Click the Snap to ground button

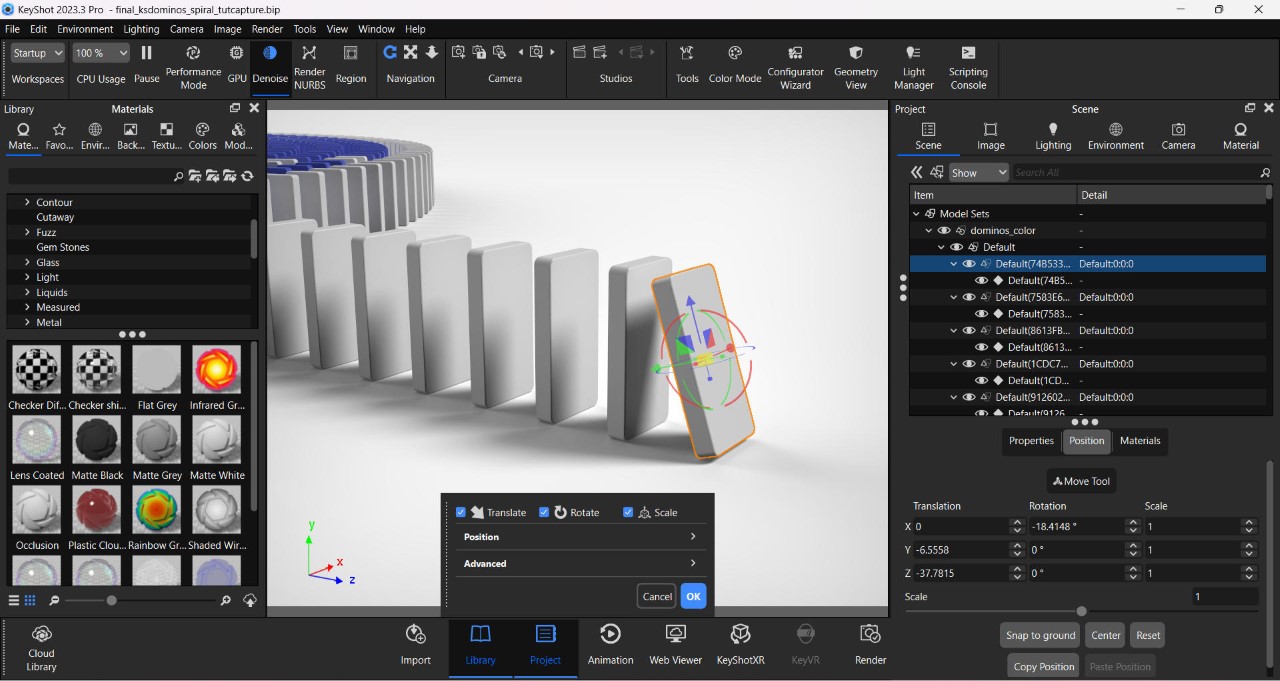(x=1040, y=635)
